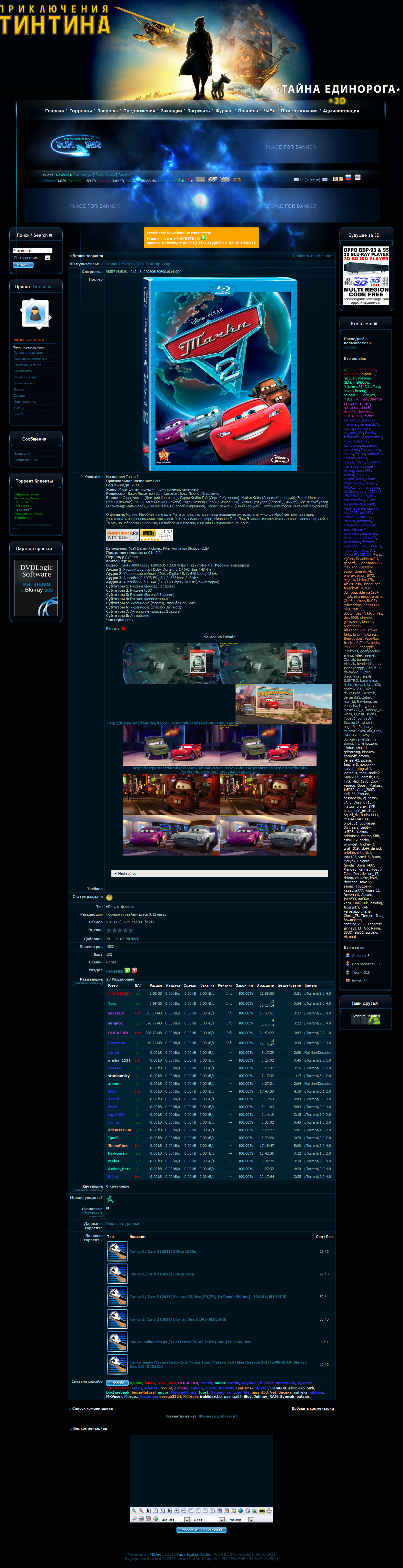Toggle the Скачавшие list box
The image size is (403, 1568).
click(x=107, y=1208)
